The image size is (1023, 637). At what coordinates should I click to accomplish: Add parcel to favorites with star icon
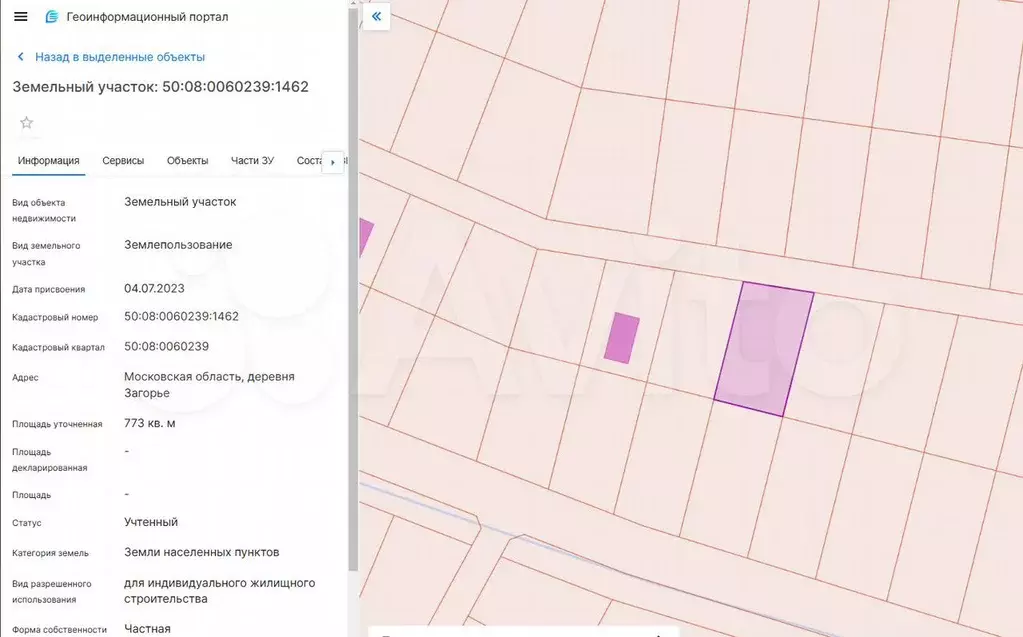(26, 123)
